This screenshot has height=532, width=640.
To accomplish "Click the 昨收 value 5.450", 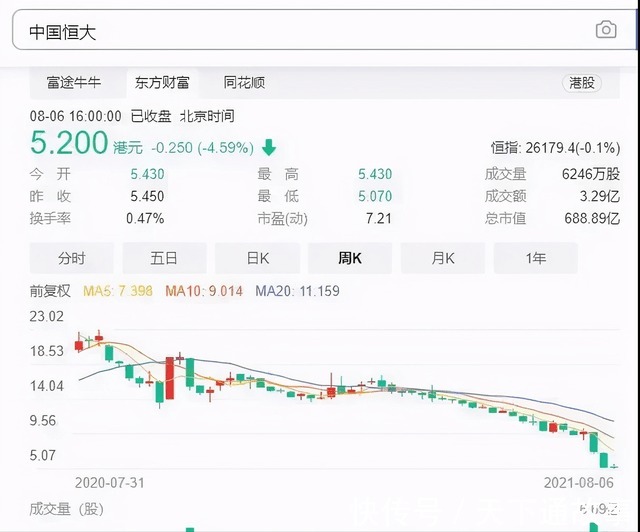I will click(x=147, y=196).
